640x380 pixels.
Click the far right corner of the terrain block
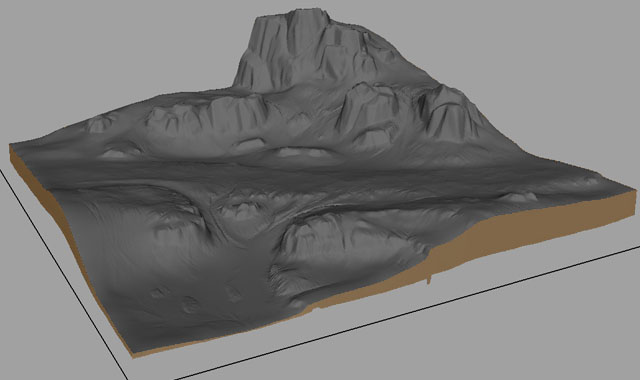pyautogui.click(x=636, y=193)
